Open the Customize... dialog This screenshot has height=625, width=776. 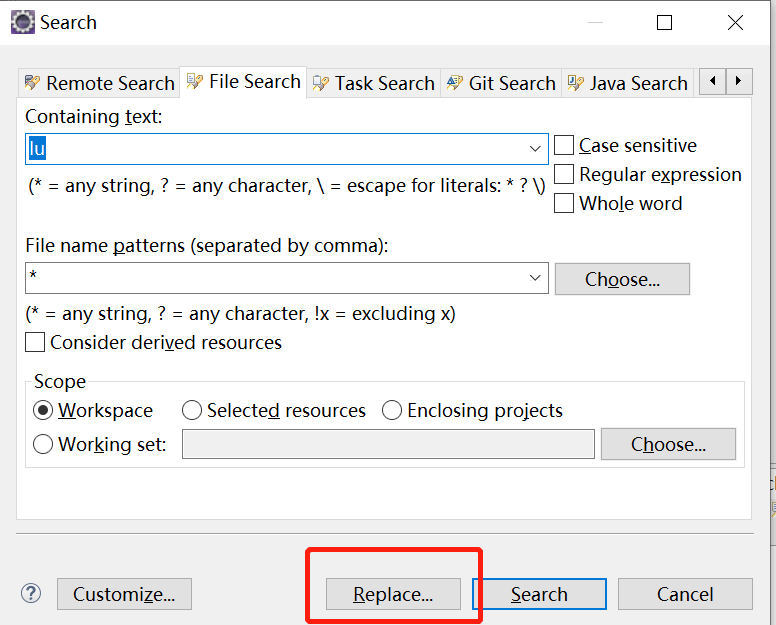point(124,594)
